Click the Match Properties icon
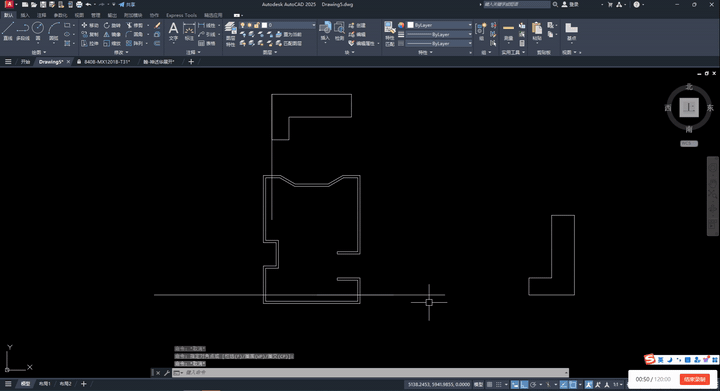 [389, 33]
